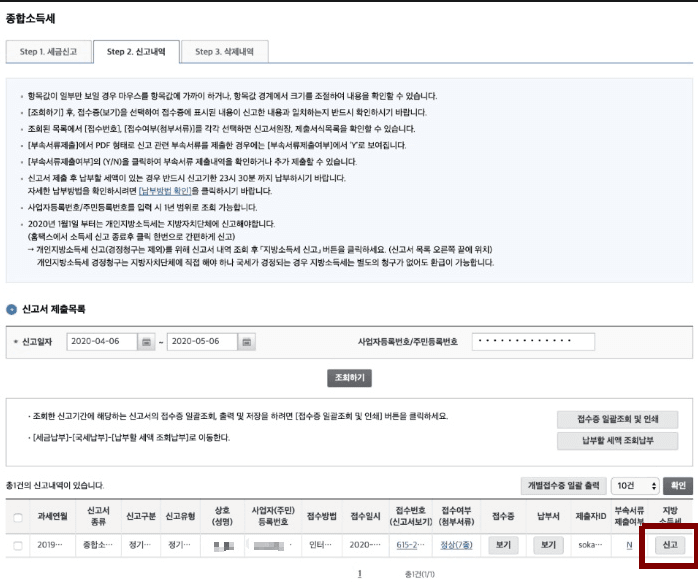This screenshot has width=698, height=588.
Task: Open calendar icon for start date 2020-04-06
Action: click(x=146, y=342)
